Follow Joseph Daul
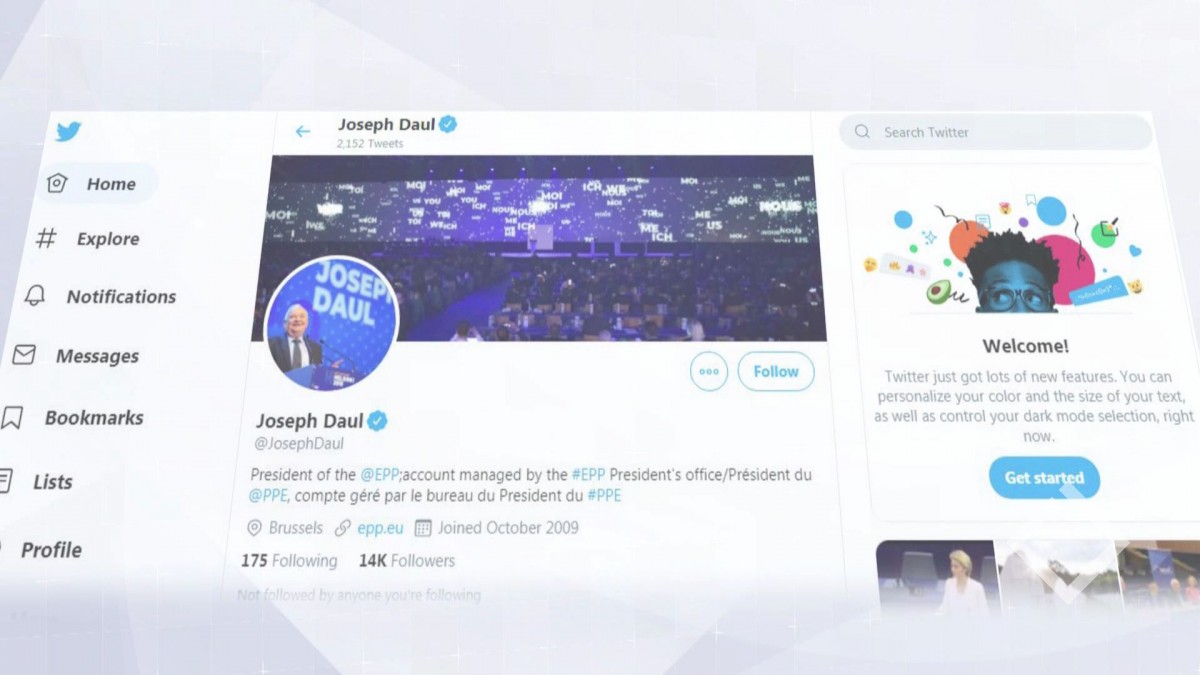 click(776, 371)
